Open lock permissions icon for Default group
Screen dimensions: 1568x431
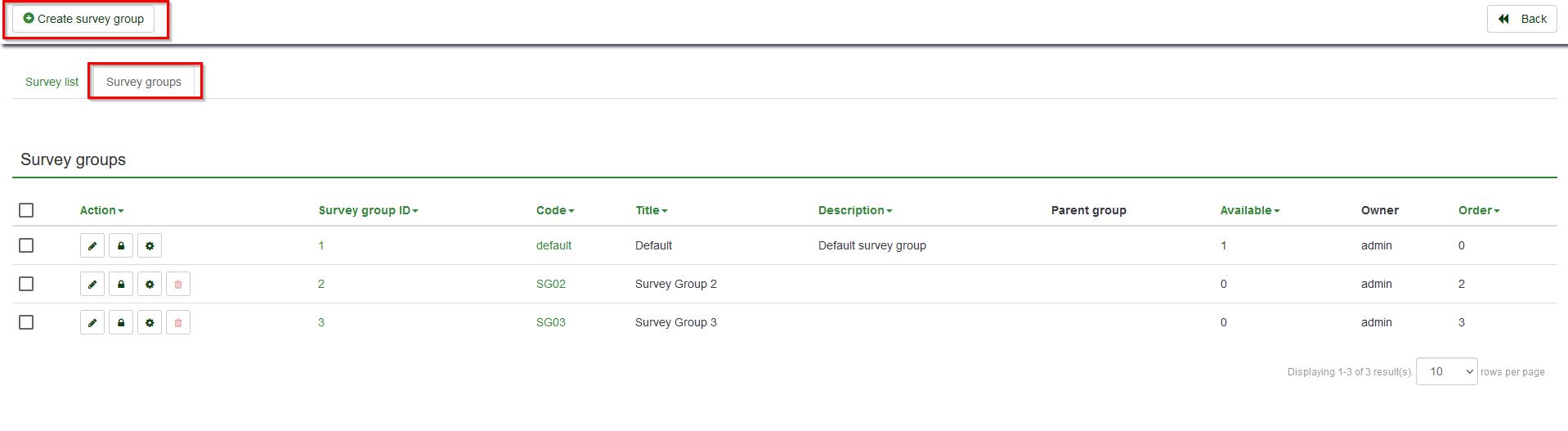point(121,245)
